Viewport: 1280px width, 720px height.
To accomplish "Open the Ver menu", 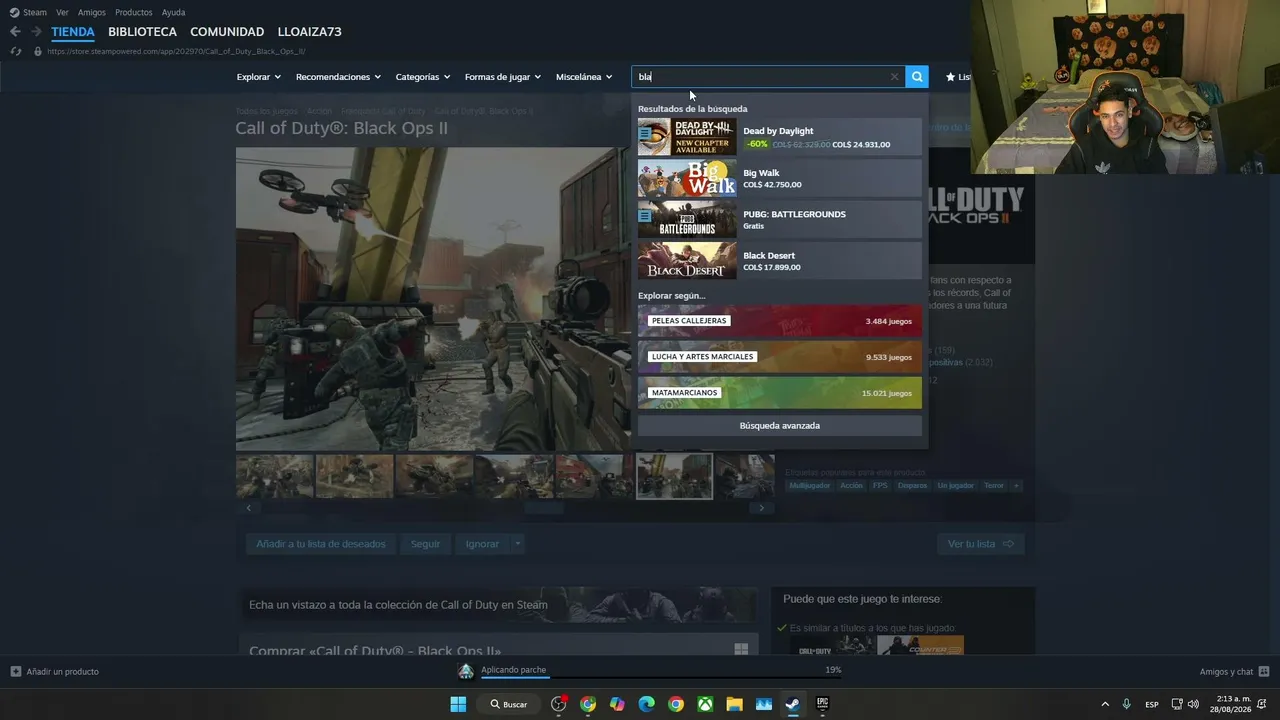I will pyautogui.click(x=62, y=12).
